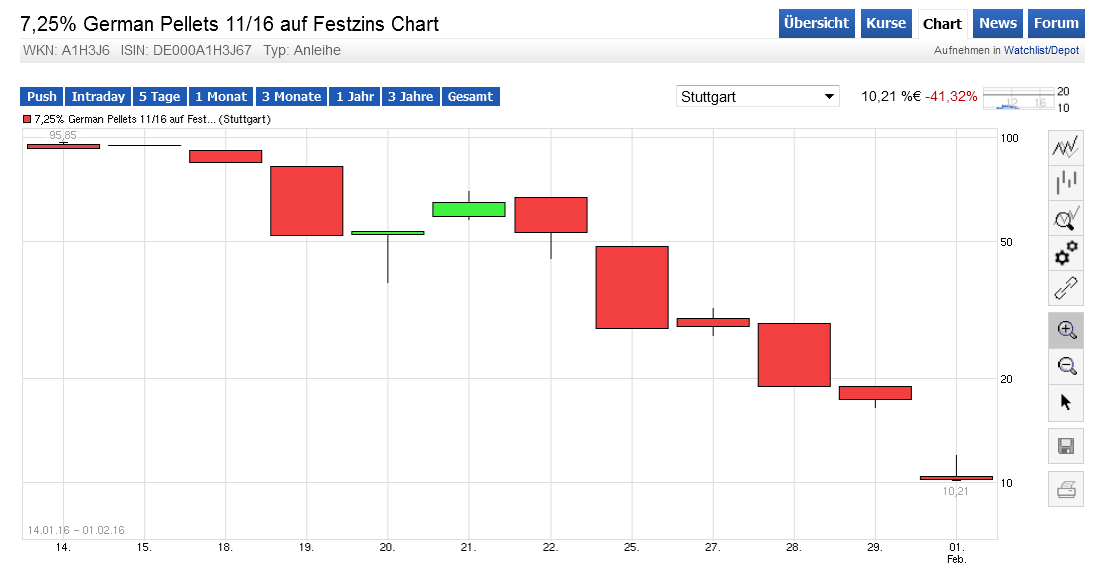Select the arrow pointer tool
This screenshot has width=1101, height=565.
click(x=1065, y=402)
